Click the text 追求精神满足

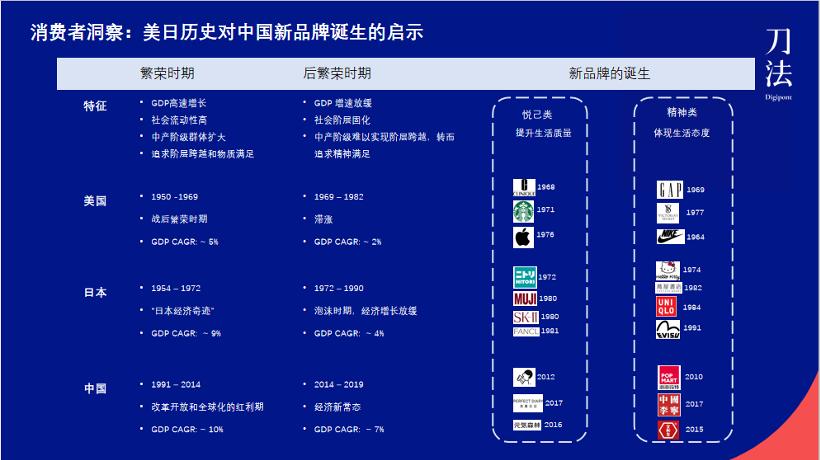(342, 154)
